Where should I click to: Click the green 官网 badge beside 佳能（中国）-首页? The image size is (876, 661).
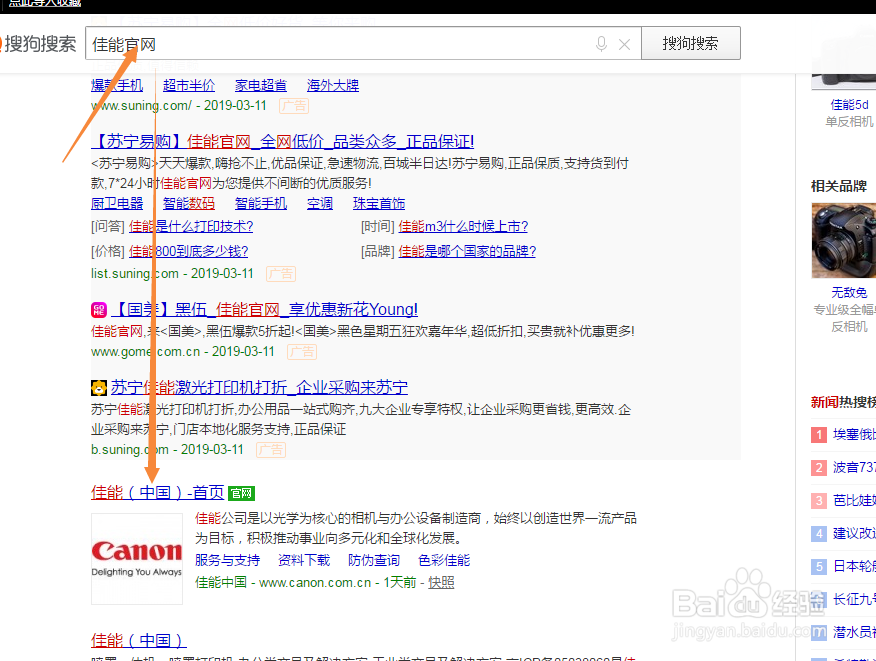click(x=240, y=492)
